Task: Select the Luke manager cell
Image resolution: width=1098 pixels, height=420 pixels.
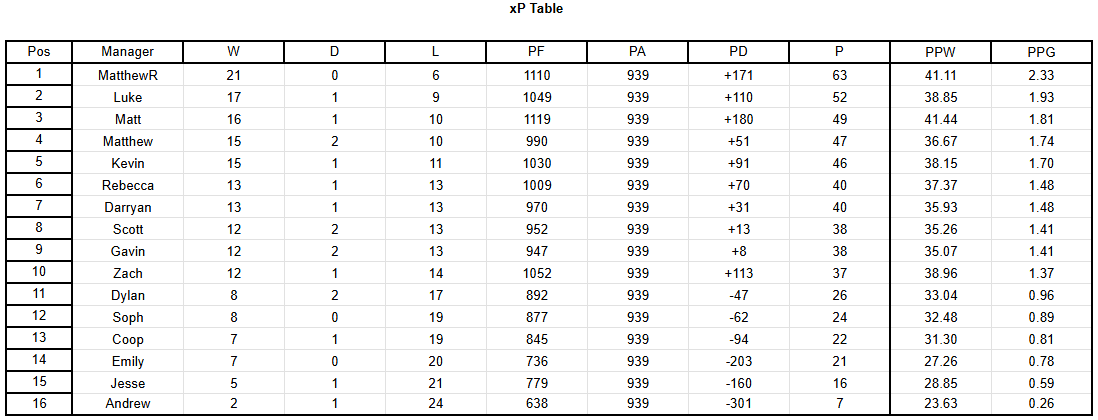Action: click(x=127, y=97)
